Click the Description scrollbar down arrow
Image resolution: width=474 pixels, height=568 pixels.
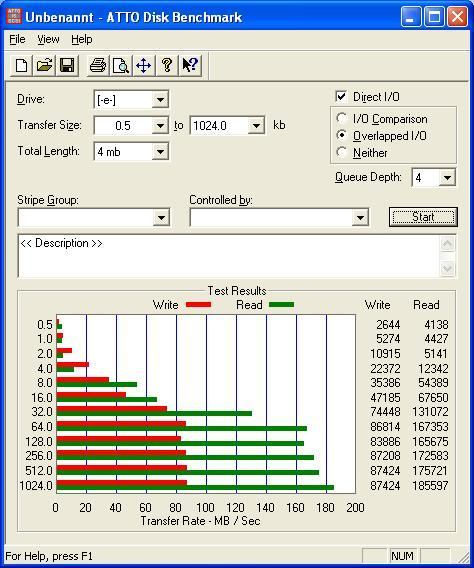(x=448, y=268)
